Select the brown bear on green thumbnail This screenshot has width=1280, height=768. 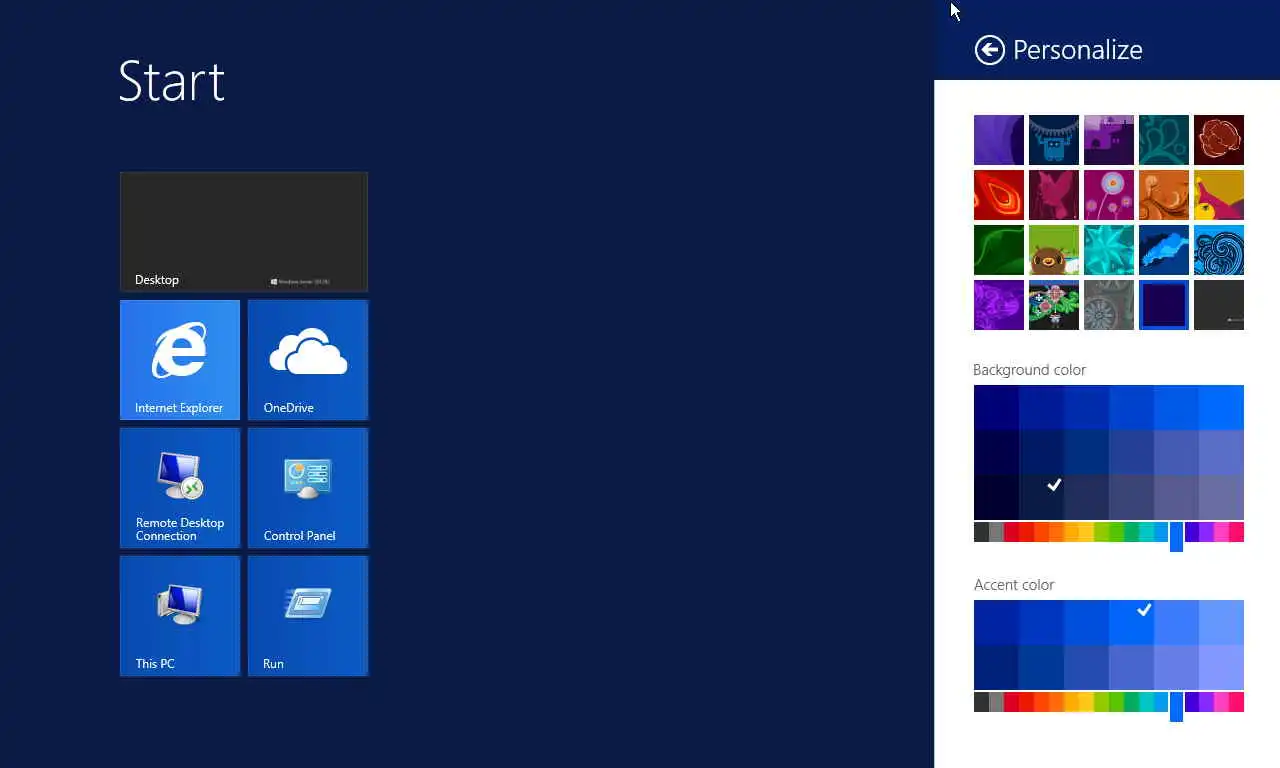(1054, 250)
